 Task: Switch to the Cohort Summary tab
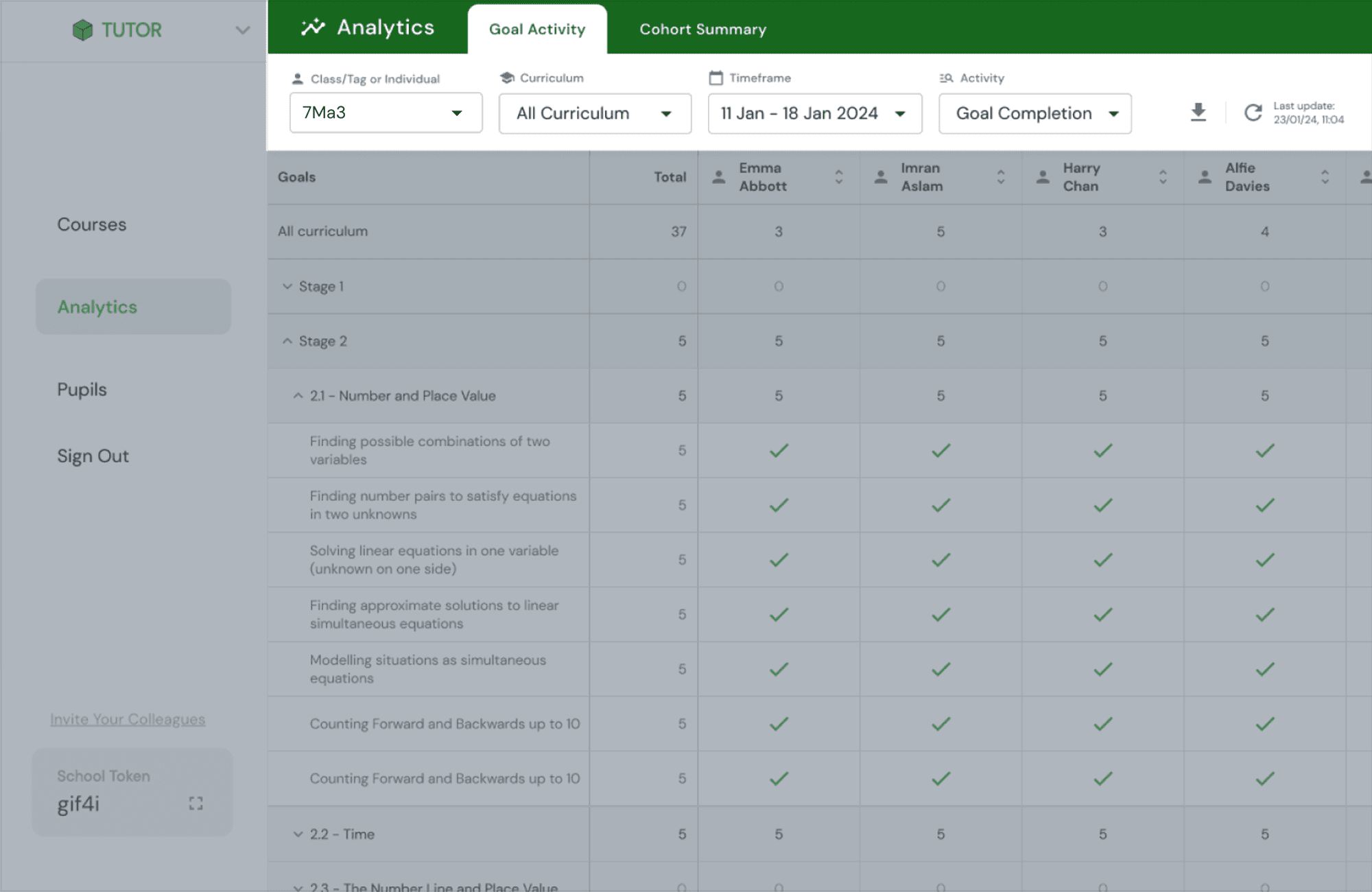[702, 30]
